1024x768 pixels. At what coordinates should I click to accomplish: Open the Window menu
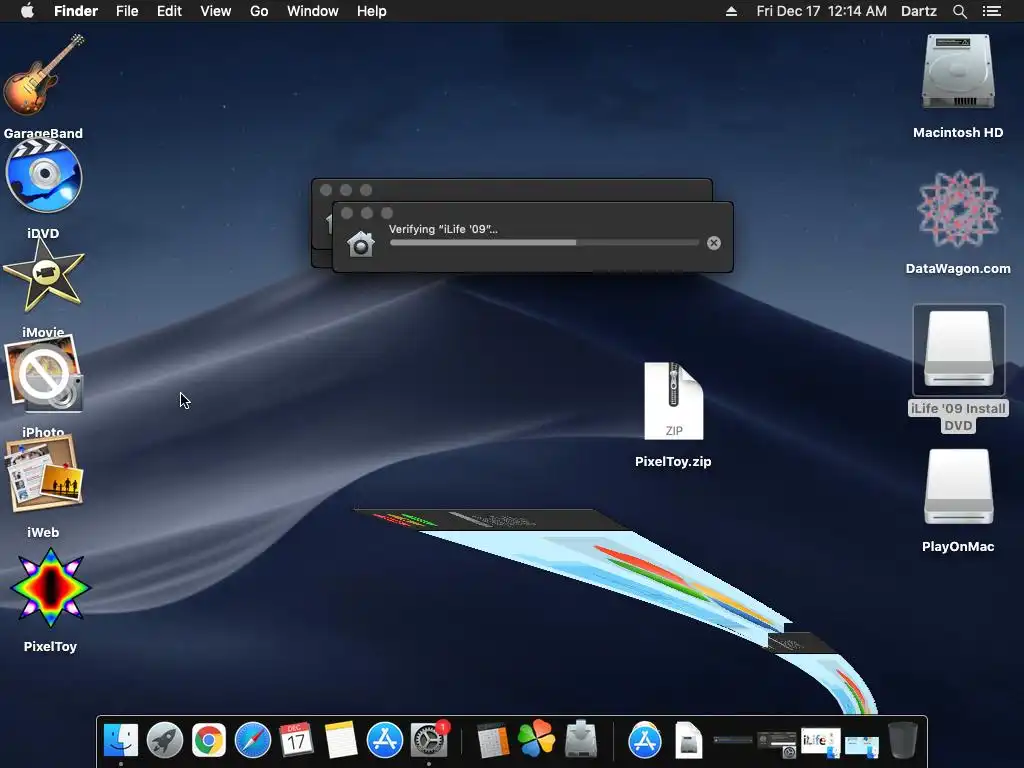pyautogui.click(x=313, y=11)
